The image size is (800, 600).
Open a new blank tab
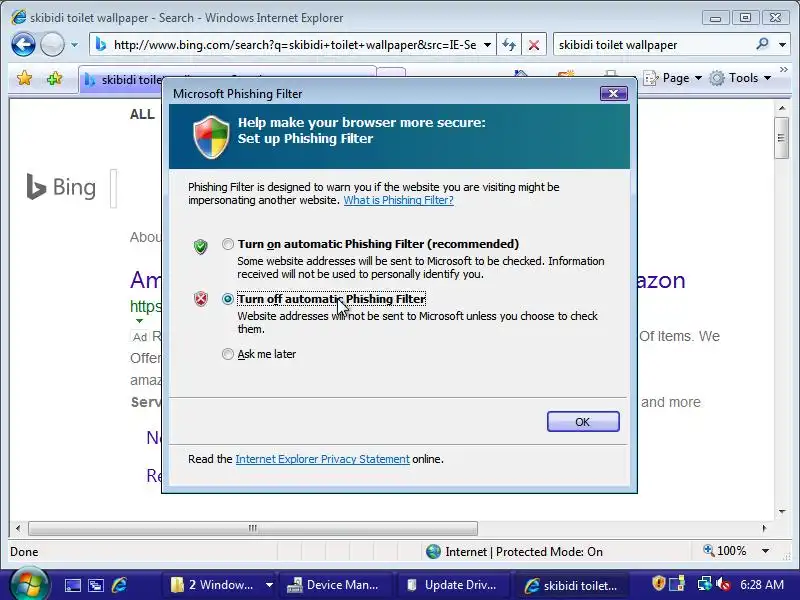tap(391, 73)
